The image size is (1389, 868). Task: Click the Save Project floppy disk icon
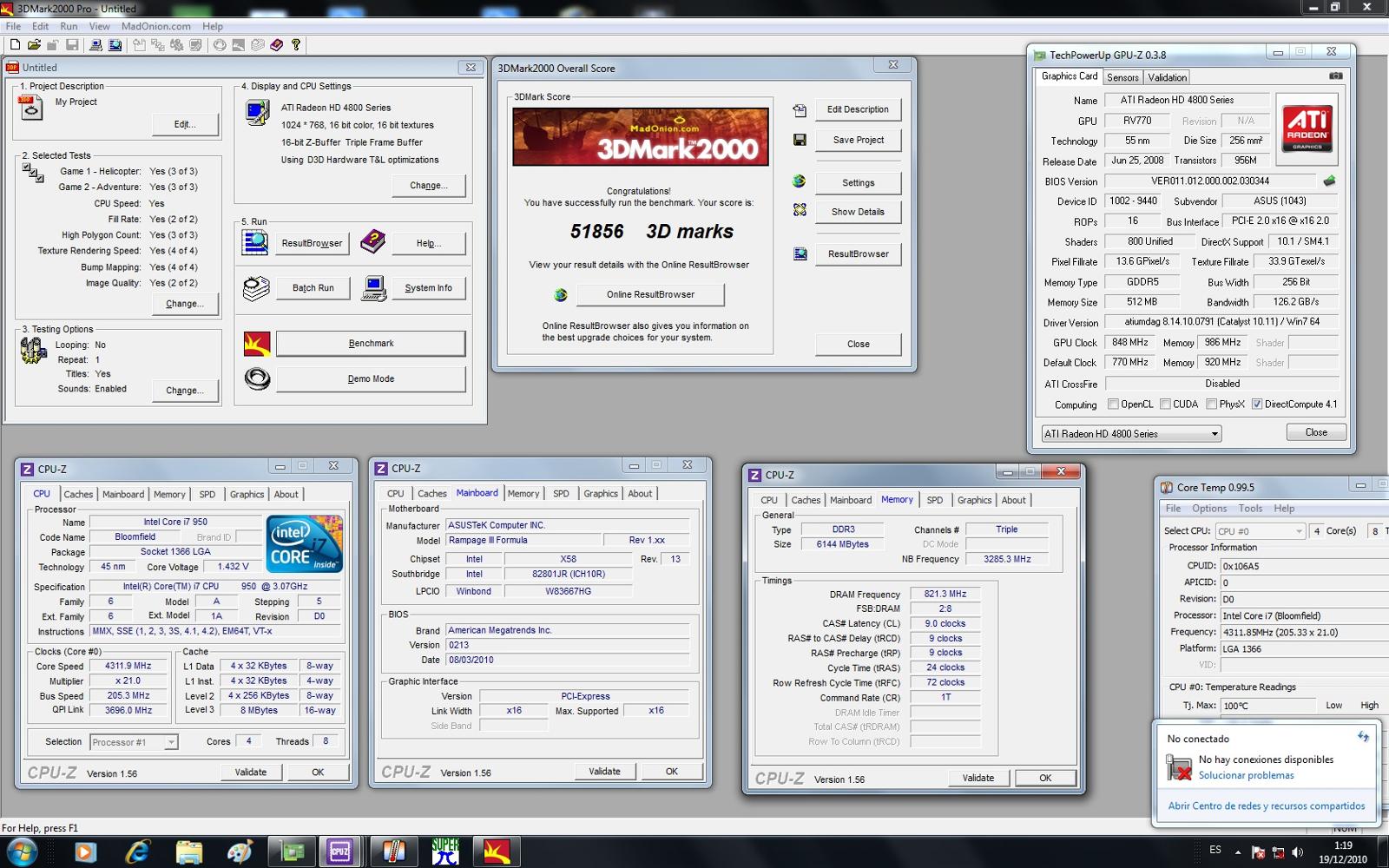800,140
